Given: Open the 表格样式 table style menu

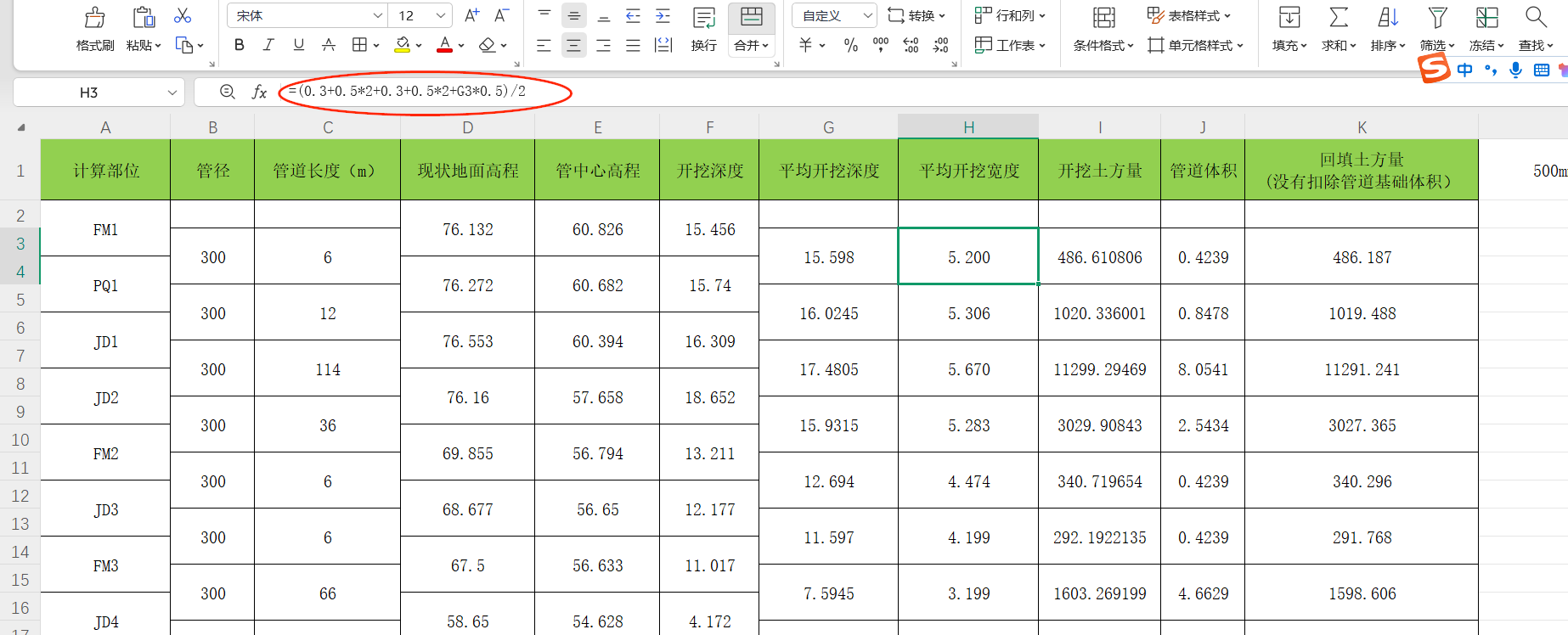Looking at the screenshot, I should (x=1188, y=15).
